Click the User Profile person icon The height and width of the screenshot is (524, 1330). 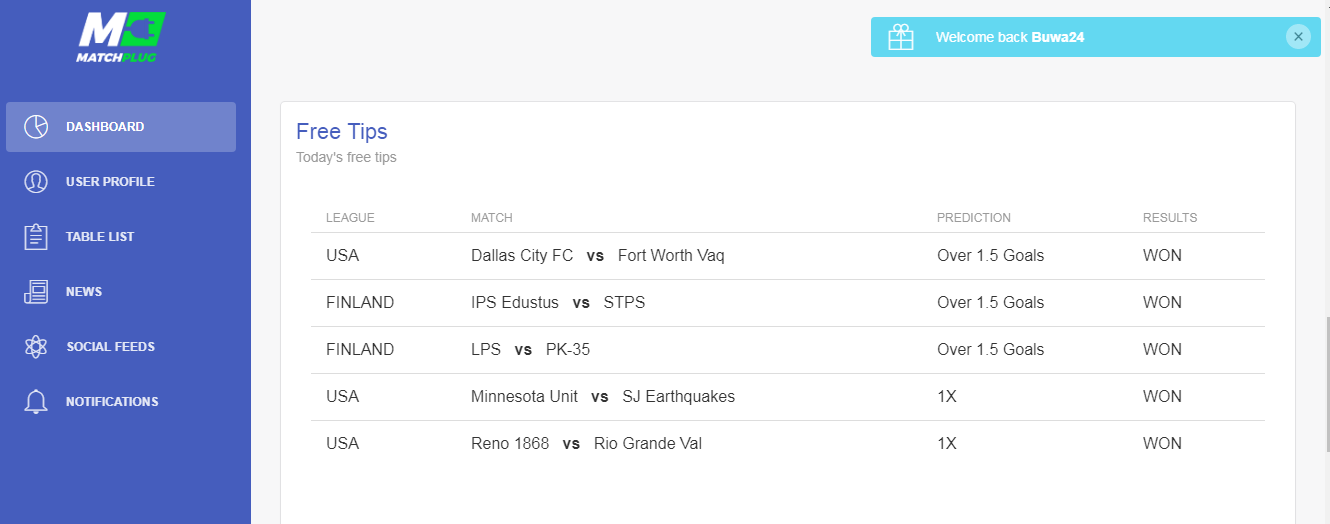tap(36, 182)
